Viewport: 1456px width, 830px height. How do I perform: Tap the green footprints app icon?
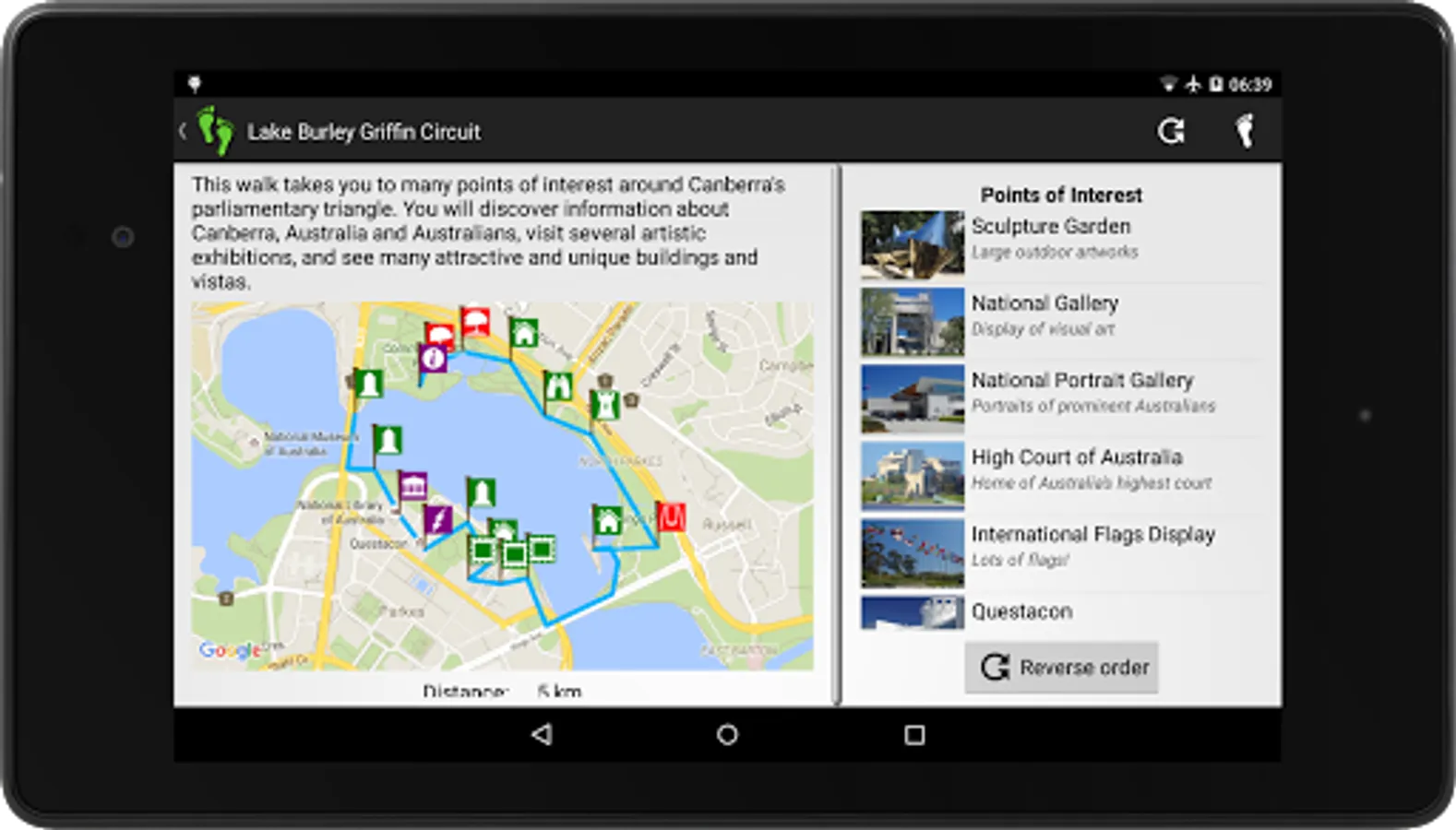[x=216, y=130]
